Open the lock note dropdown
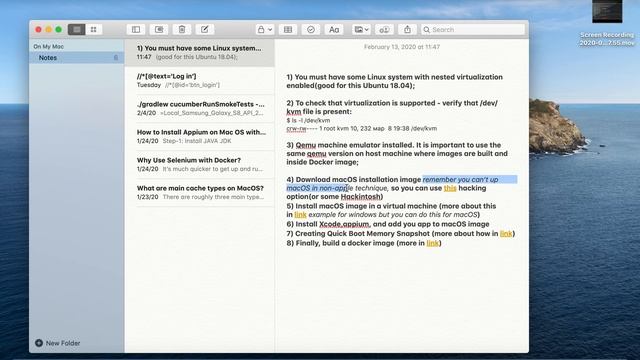Image resolution: width=640 pixels, height=360 pixels. coord(264,29)
